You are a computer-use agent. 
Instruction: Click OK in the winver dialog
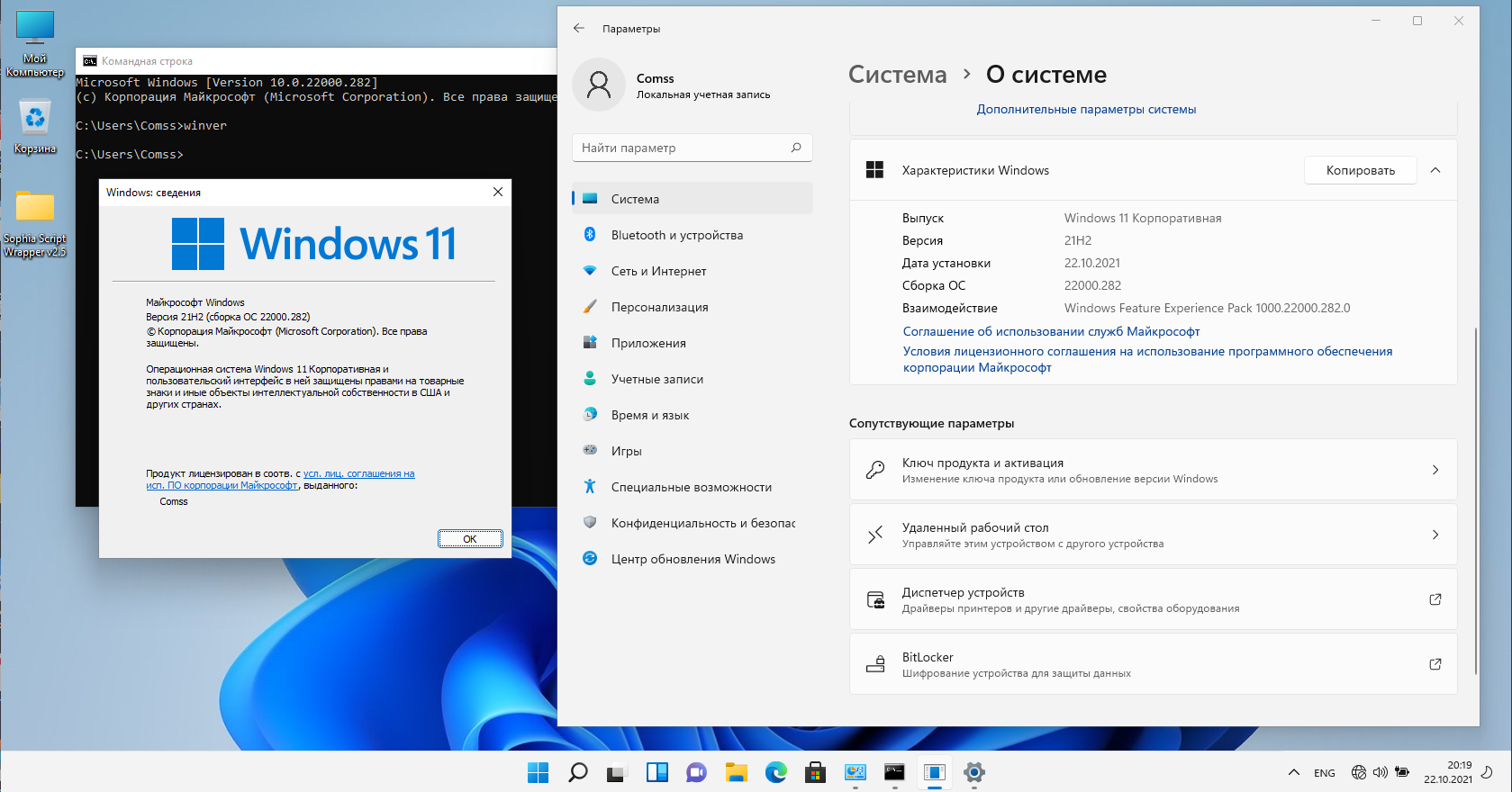(x=469, y=539)
